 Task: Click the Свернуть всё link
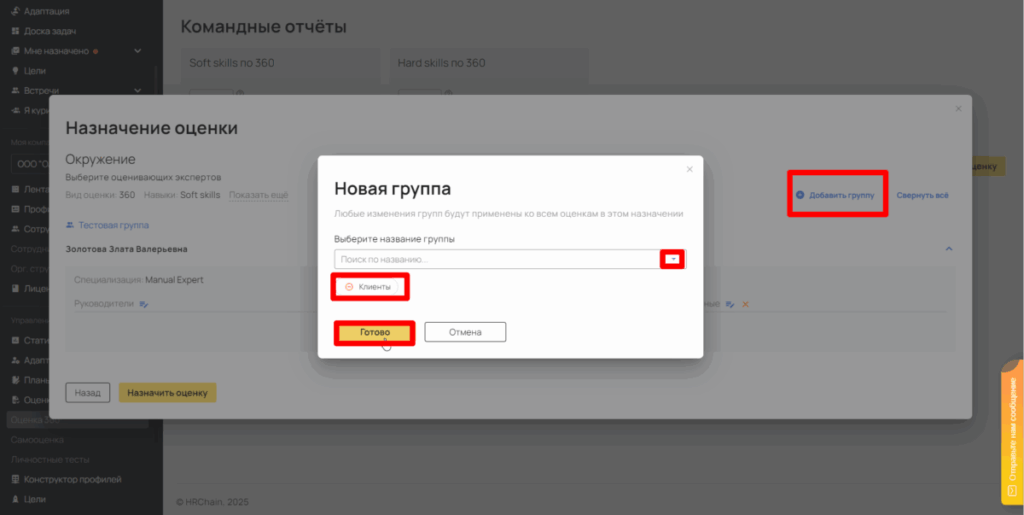coord(922,195)
